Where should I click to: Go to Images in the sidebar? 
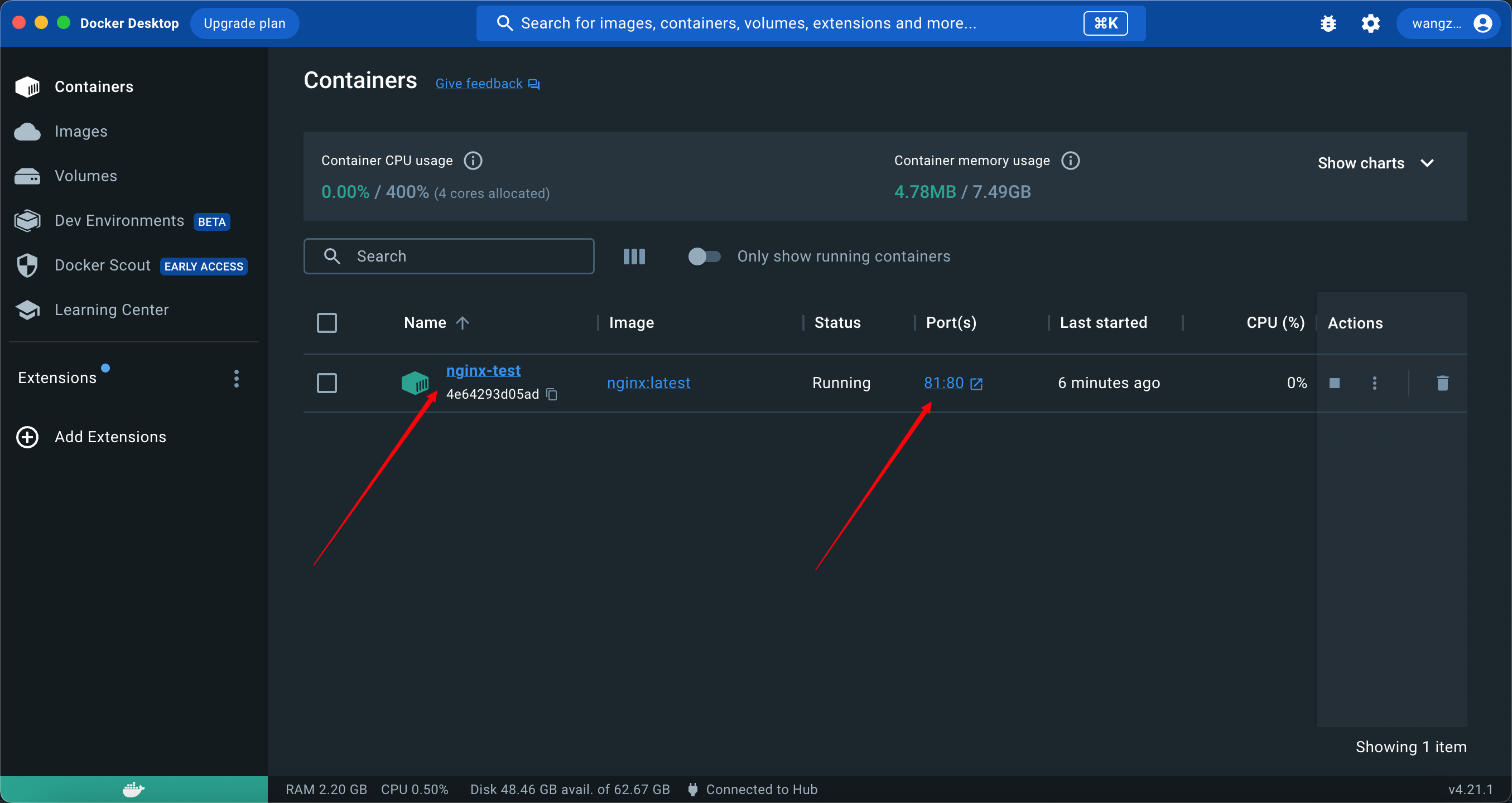click(x=81, y=132)
